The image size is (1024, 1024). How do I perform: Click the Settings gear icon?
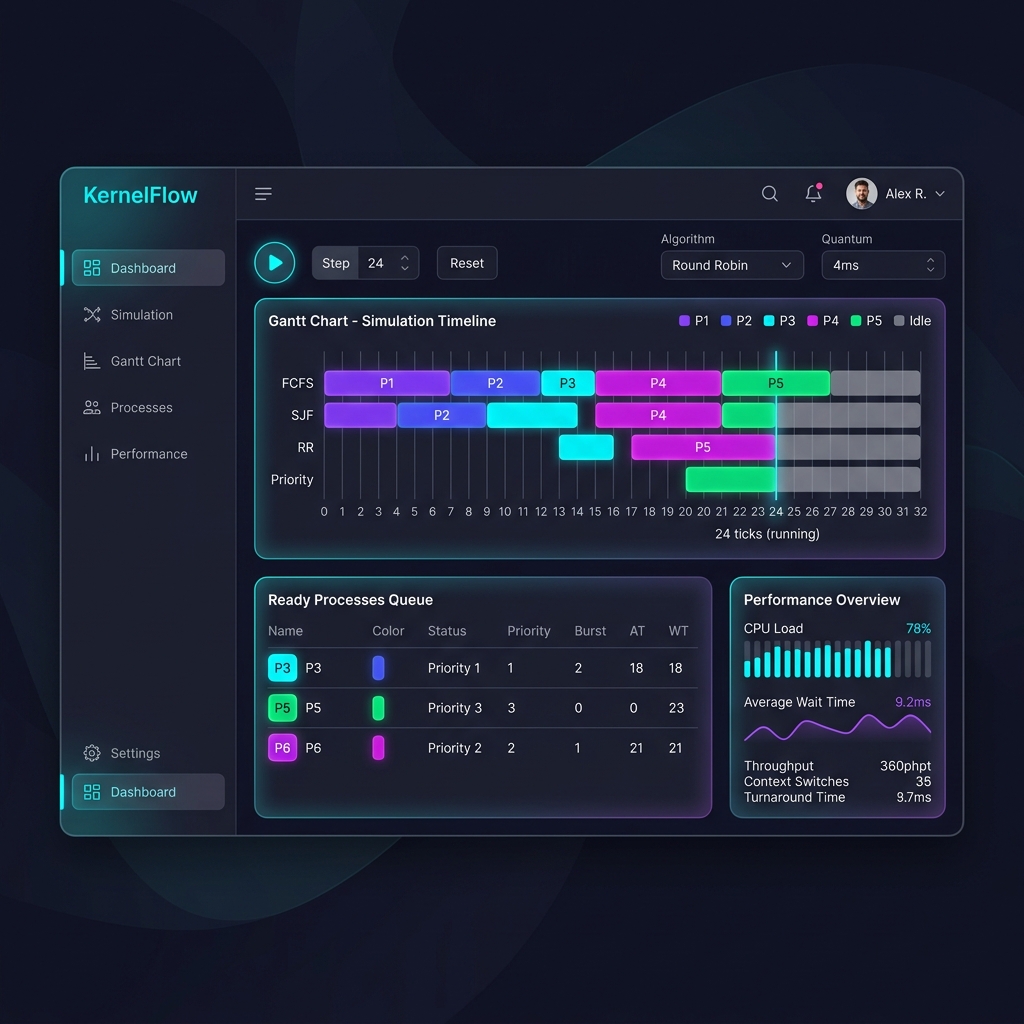pos(92,753)
